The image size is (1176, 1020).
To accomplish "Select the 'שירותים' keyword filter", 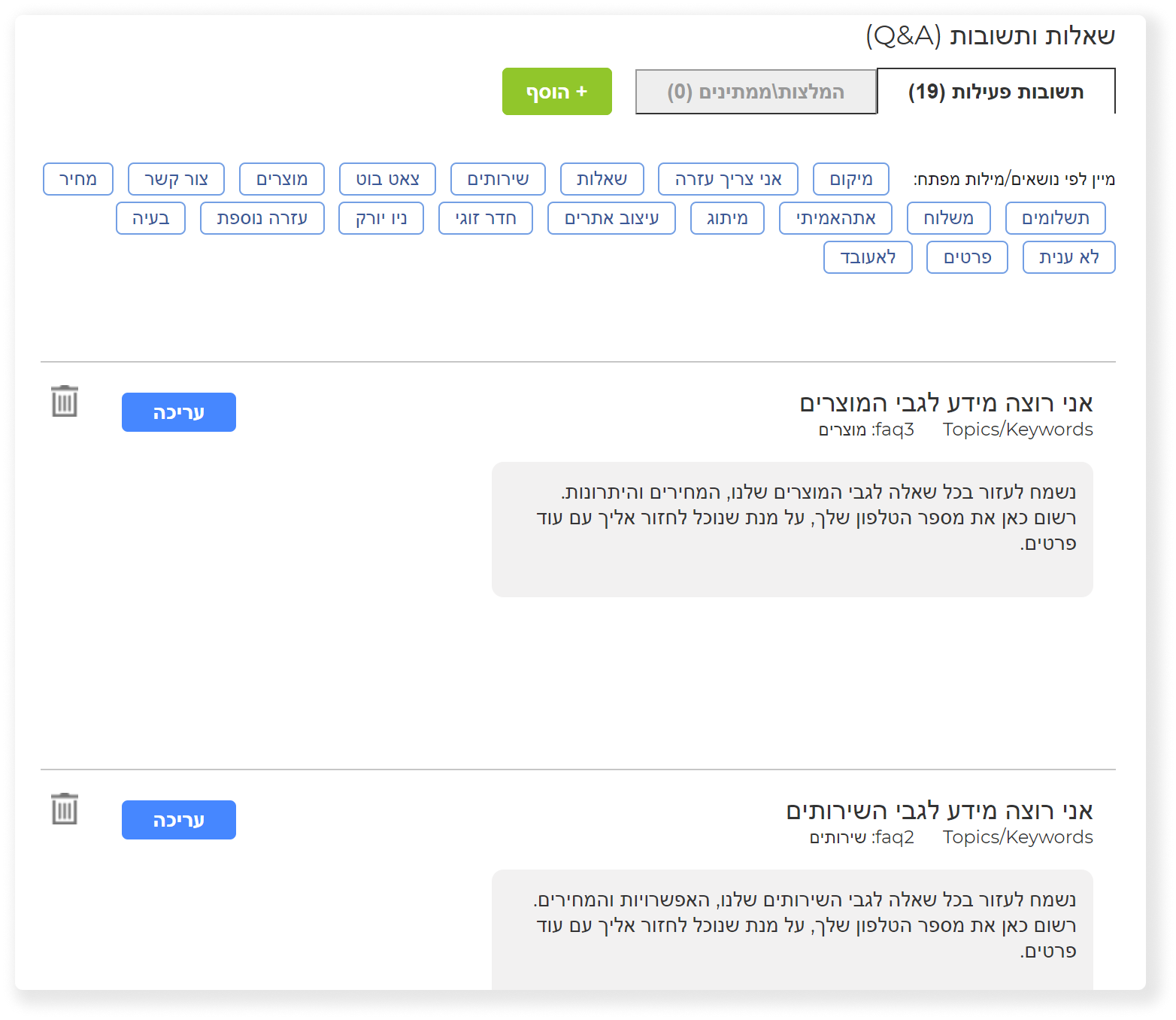I will click(x=498, y=179).
